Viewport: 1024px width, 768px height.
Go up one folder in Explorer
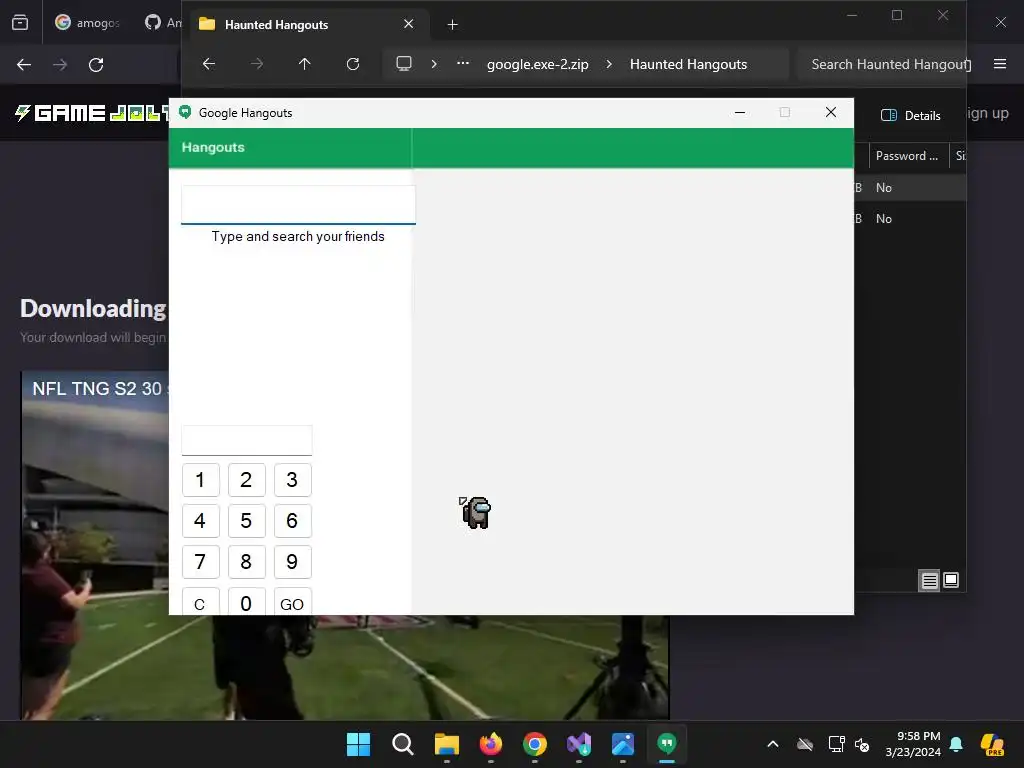point(304,64)
